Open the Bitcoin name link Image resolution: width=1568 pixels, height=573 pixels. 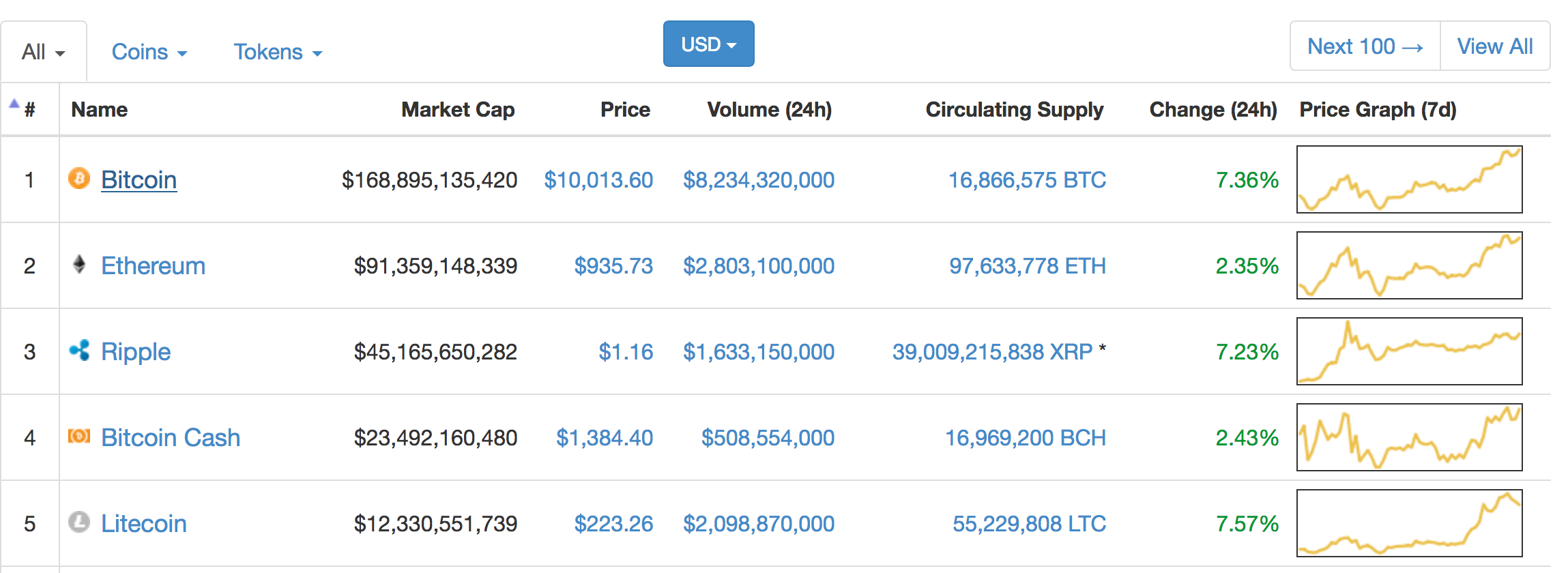click(139, 180)
